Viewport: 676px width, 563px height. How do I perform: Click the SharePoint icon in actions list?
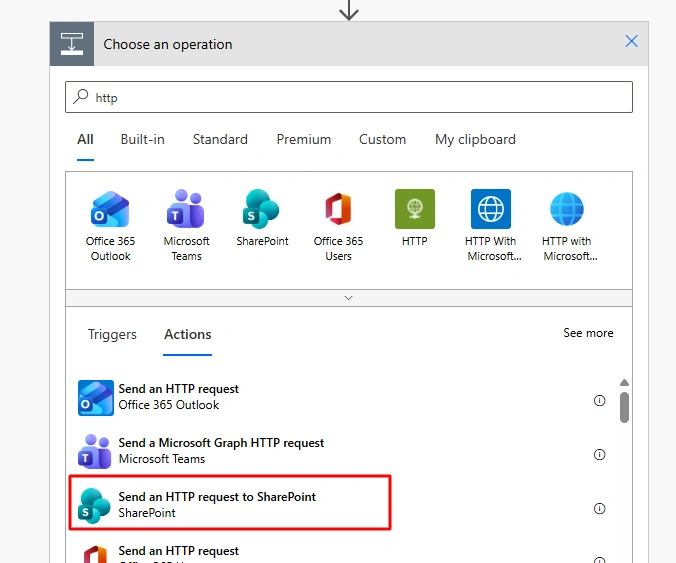point(94,506)
